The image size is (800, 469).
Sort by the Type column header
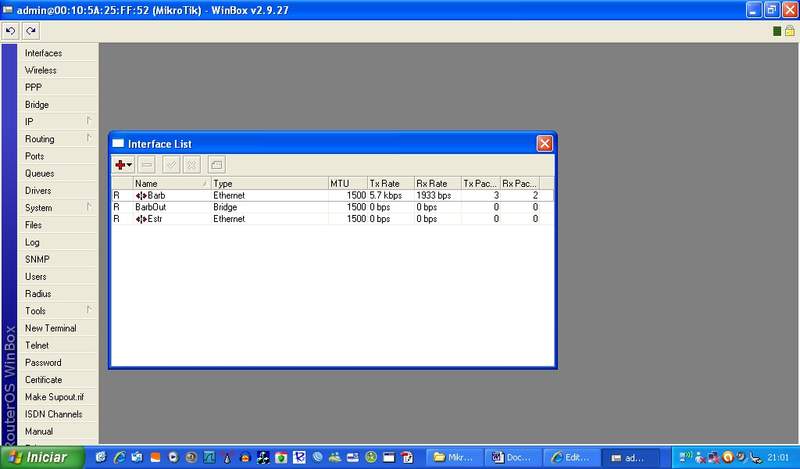point(269,183)
